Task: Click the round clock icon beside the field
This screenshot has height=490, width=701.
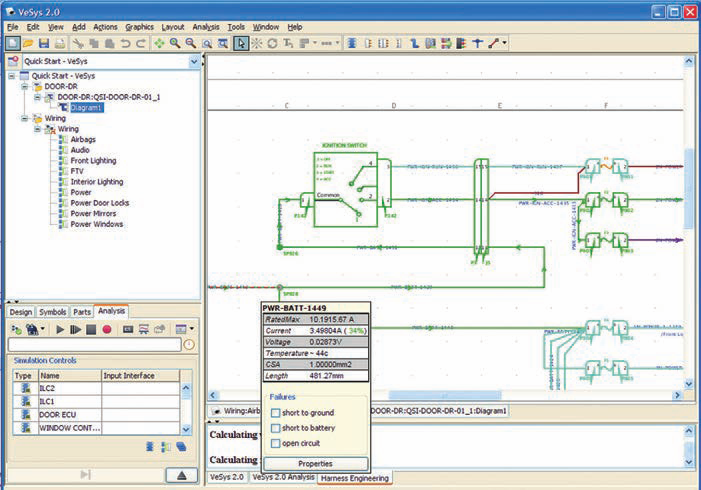Action: pos(190,344)
